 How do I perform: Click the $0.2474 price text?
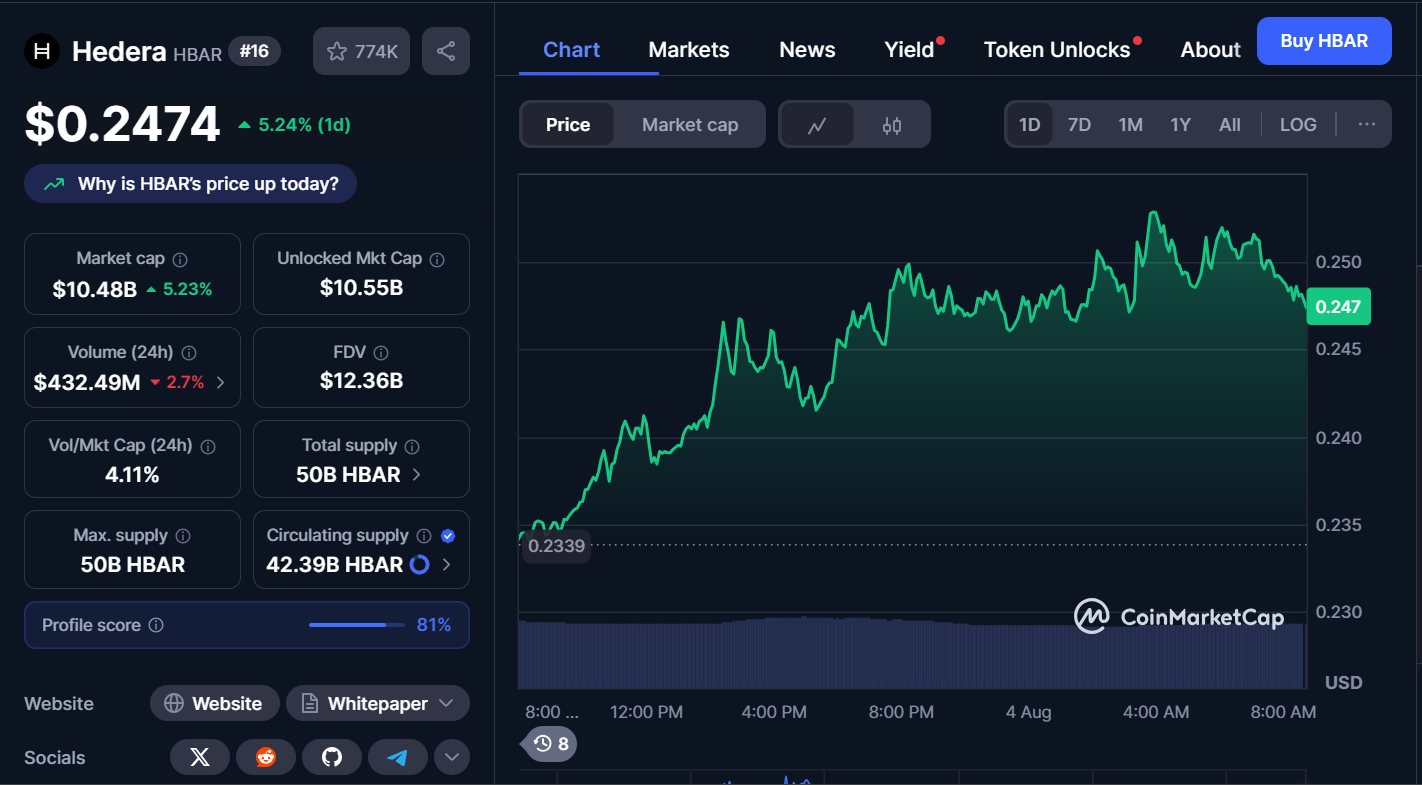[x=122, y=125]
